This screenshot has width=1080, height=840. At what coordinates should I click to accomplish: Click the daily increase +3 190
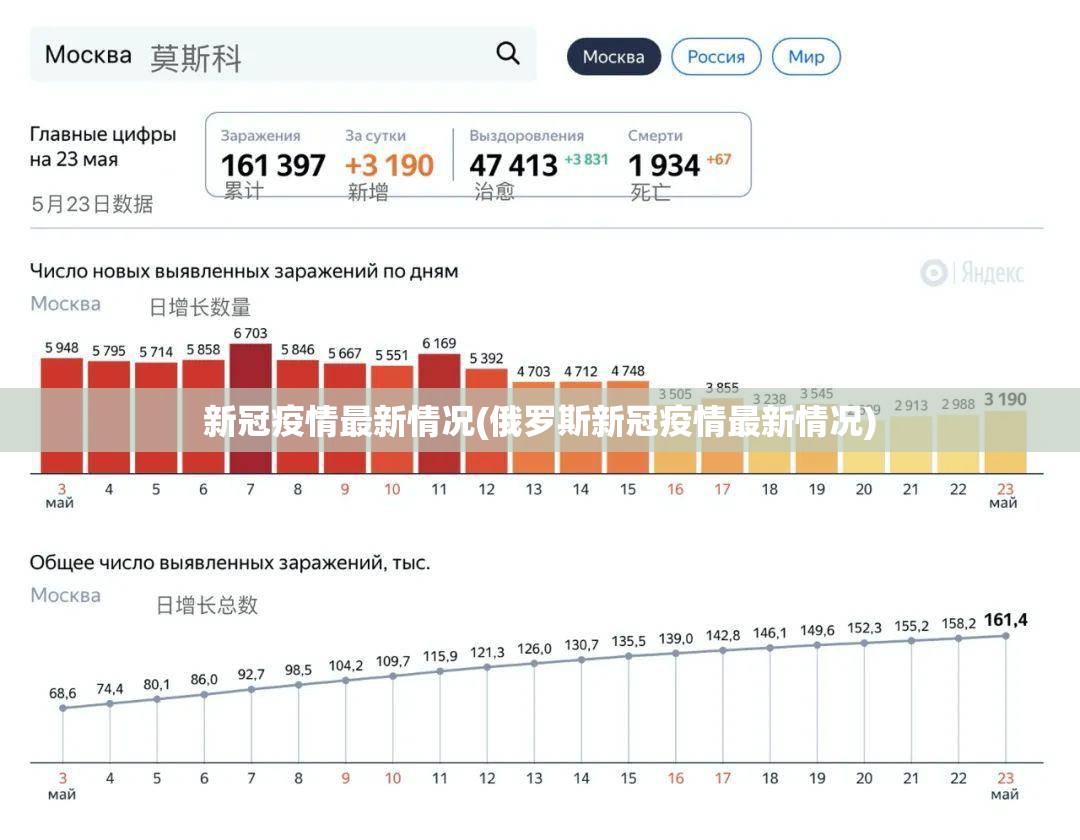pyautogui.click(x=389, y=165)
